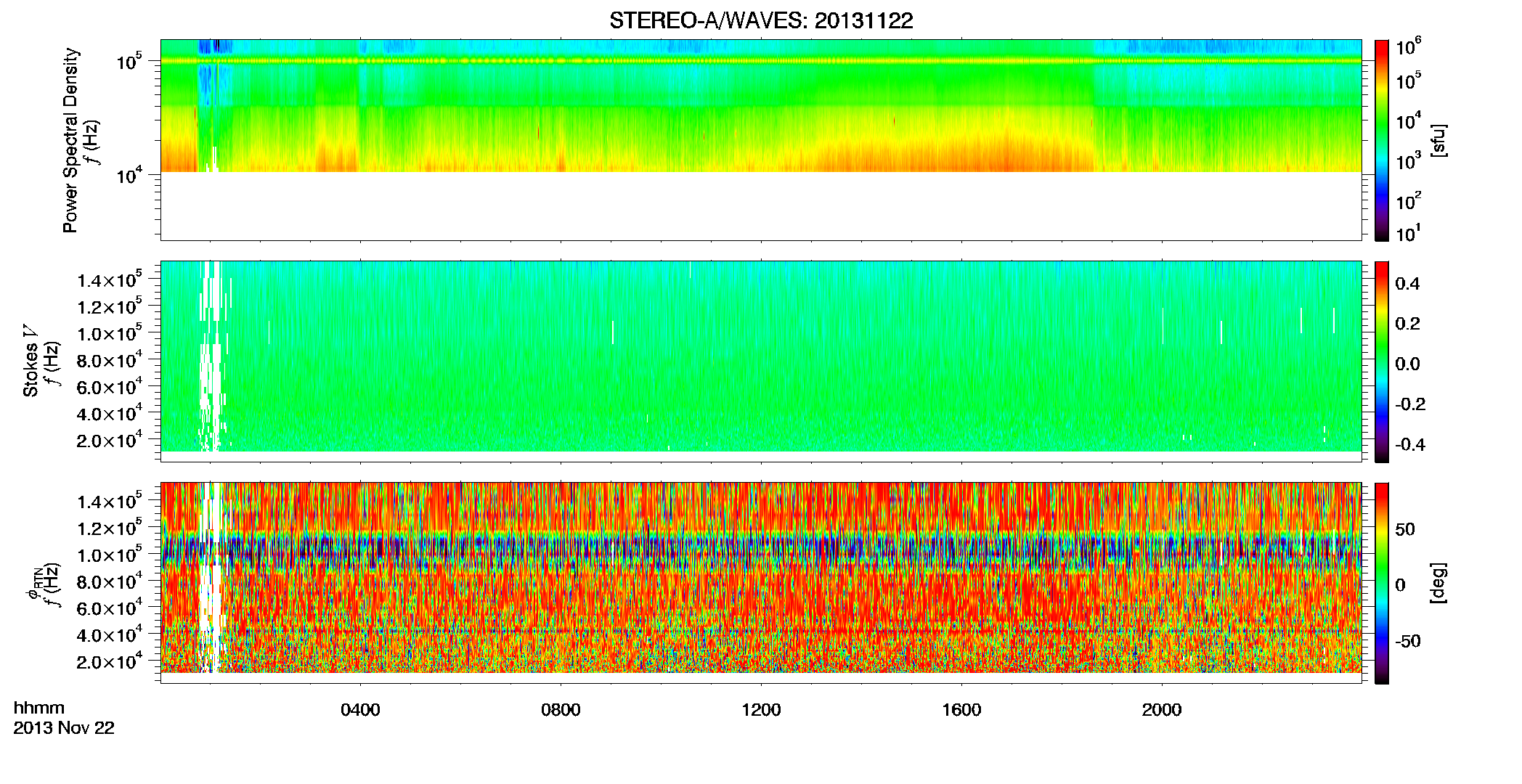
Task: Click the -50 value on degrees colorbar
Action: pyautogui.click(x=1408, y=641)
